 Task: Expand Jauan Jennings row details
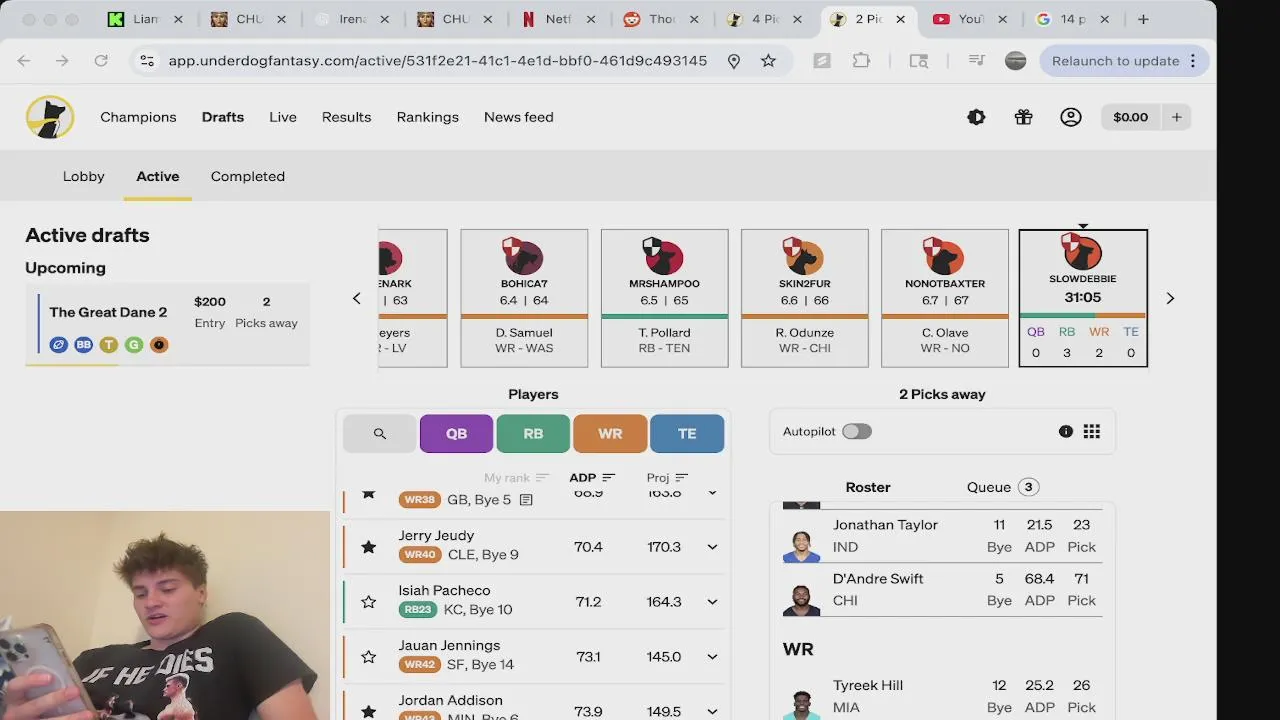[x=712, y=657]
